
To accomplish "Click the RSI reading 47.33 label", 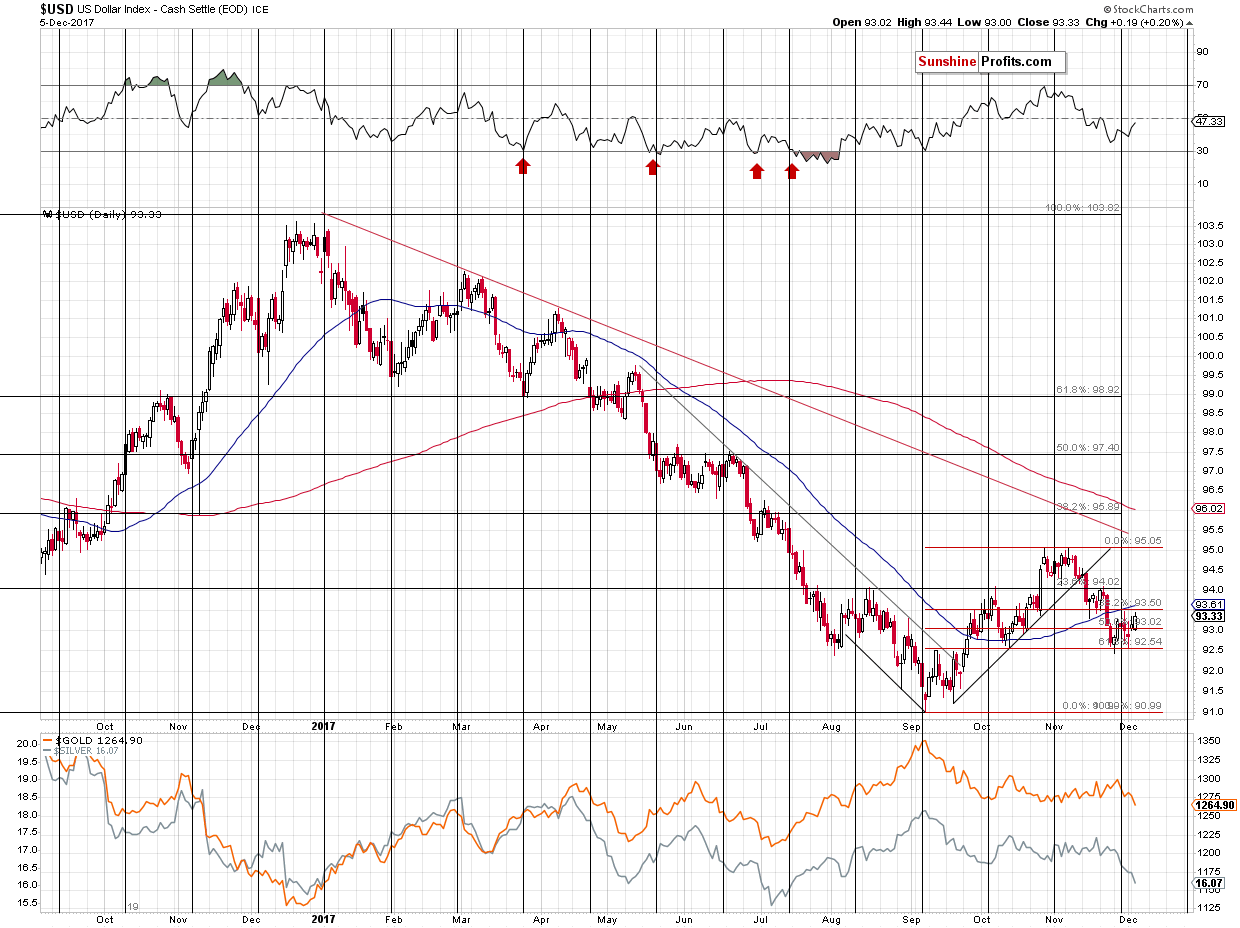I will (1210, 122).
